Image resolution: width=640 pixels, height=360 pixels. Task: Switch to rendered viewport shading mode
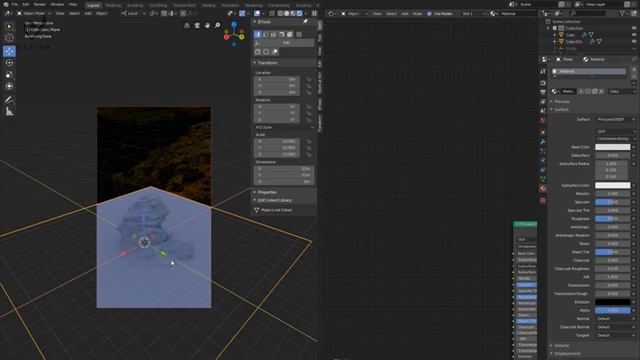click(x=300, y=13)
